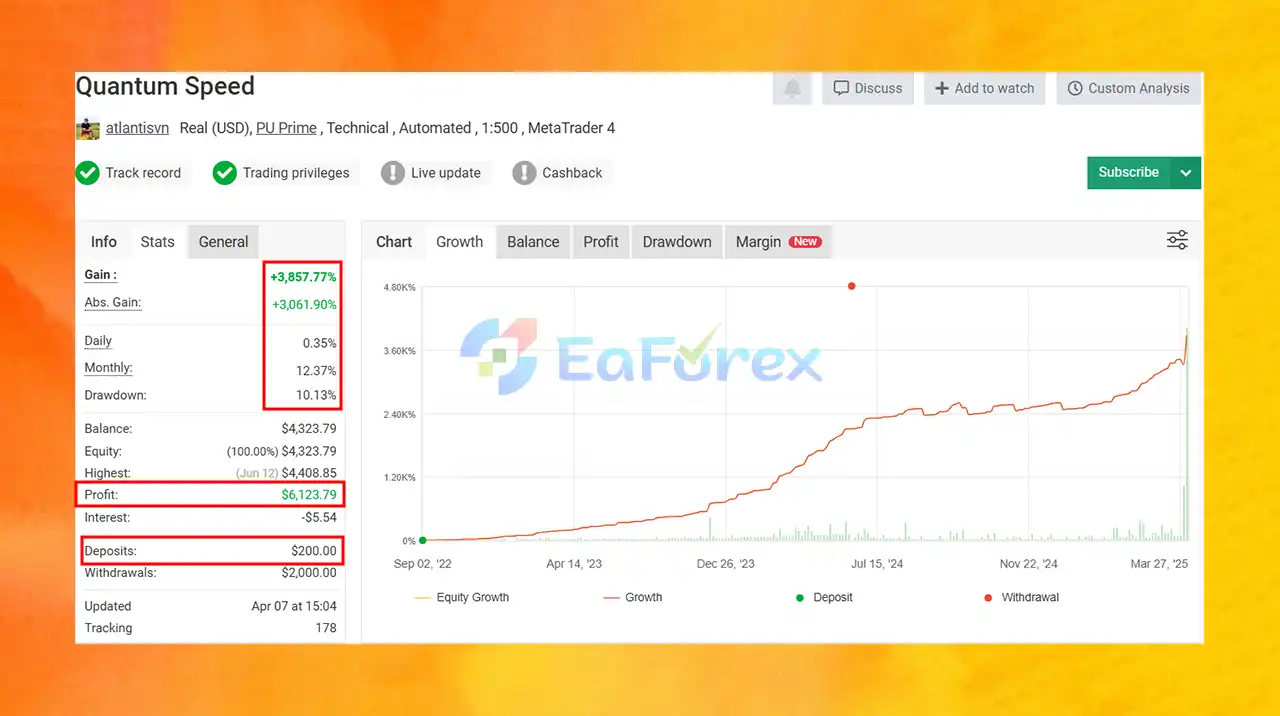The height and width of the screenshot is (716, 1280).
Task: Click the green deposit marker at chart start
Action: click(x=422, y=541)
